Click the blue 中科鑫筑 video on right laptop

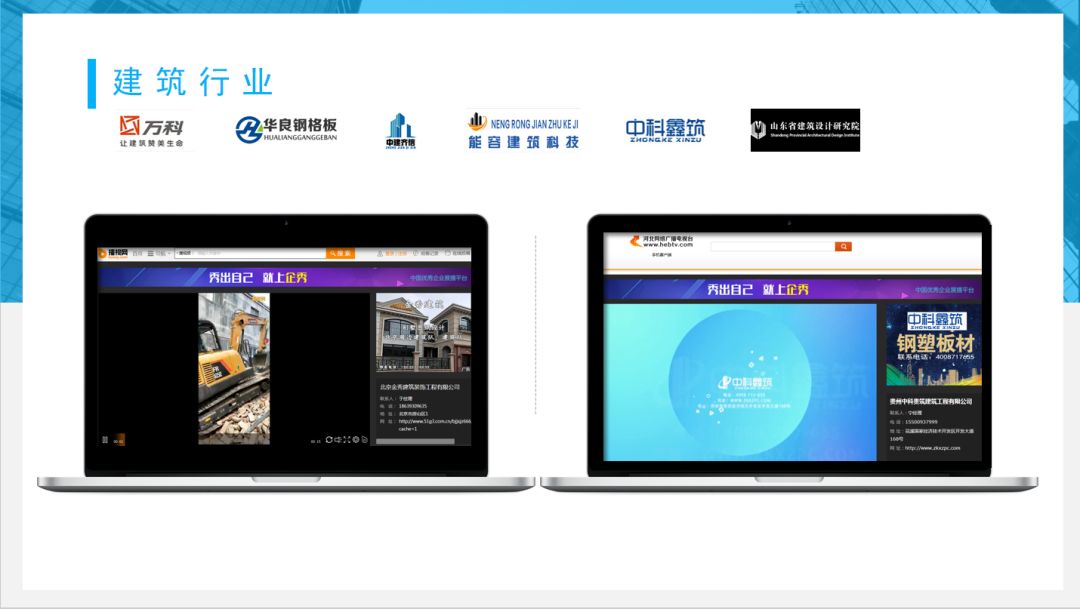pyautogui.click(x=740, y=382)
